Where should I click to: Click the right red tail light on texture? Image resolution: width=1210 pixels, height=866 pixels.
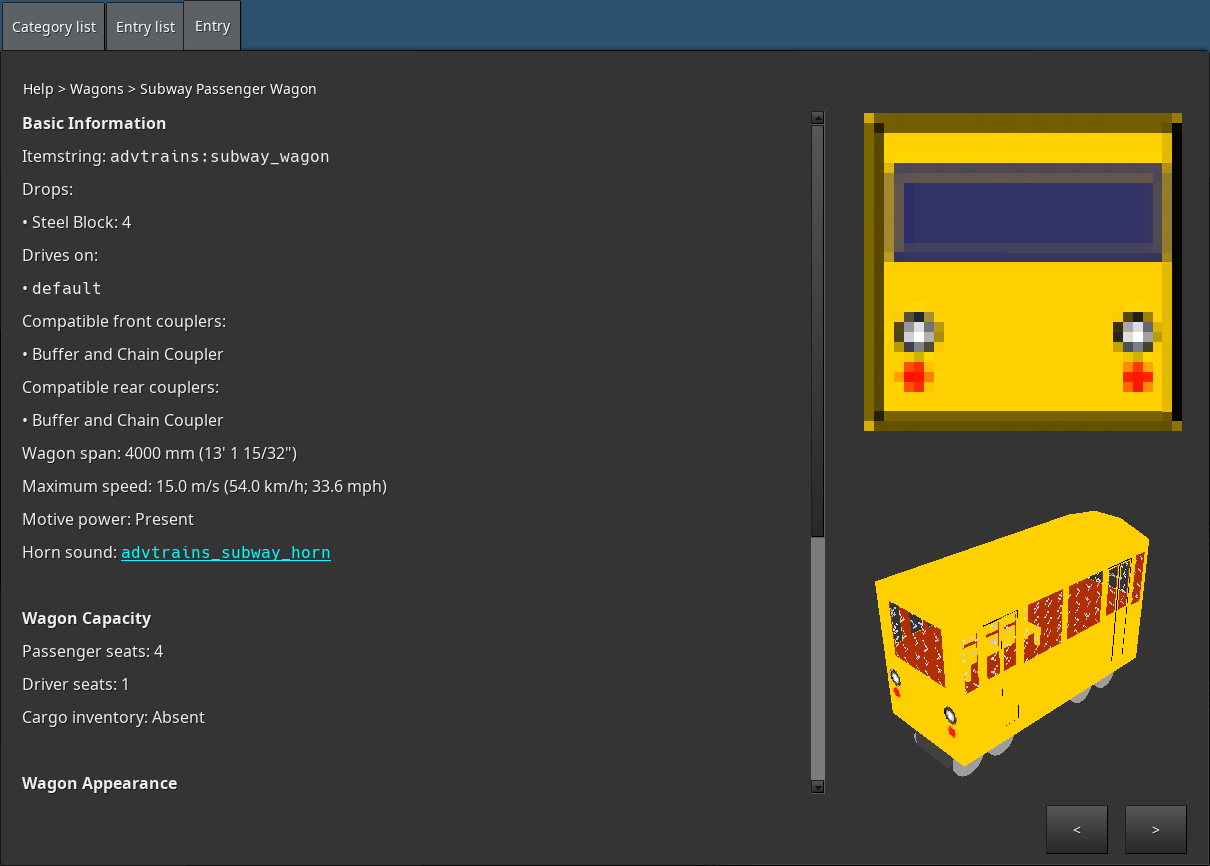(1136, 376)
